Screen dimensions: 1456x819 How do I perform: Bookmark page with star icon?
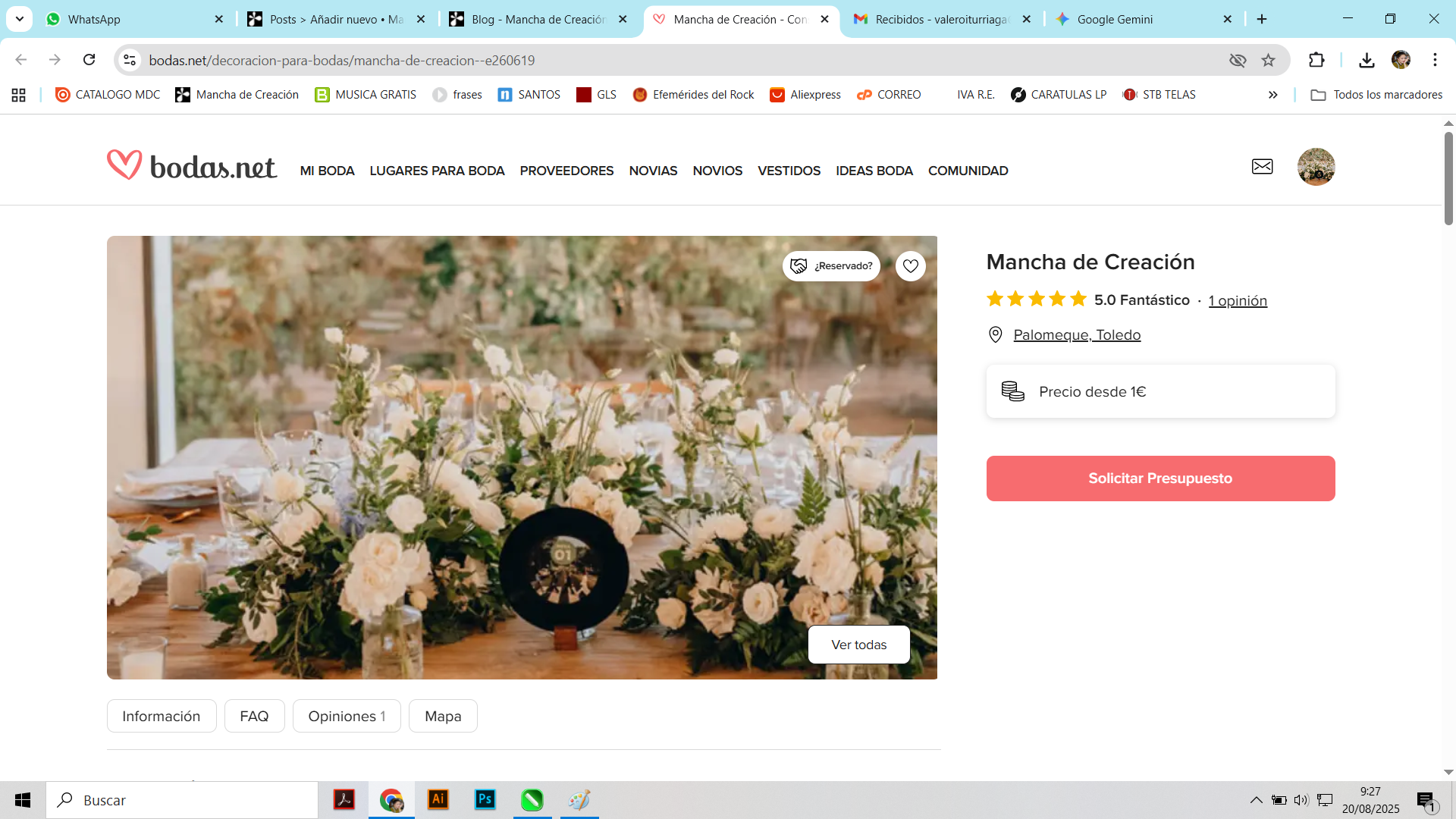point(1268,60)
